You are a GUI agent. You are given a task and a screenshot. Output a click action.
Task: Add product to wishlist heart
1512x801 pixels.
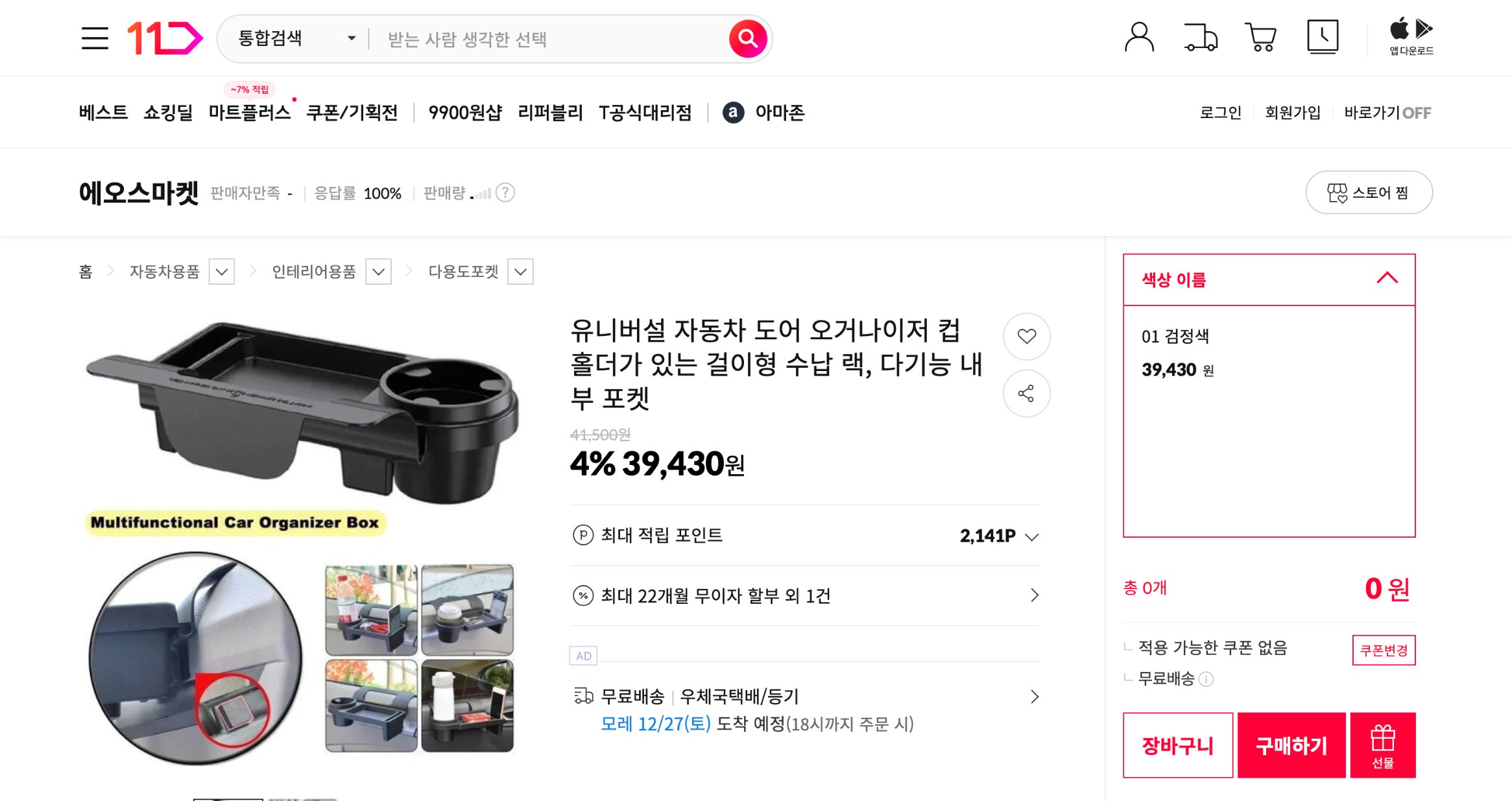(x=1026, y=337)
